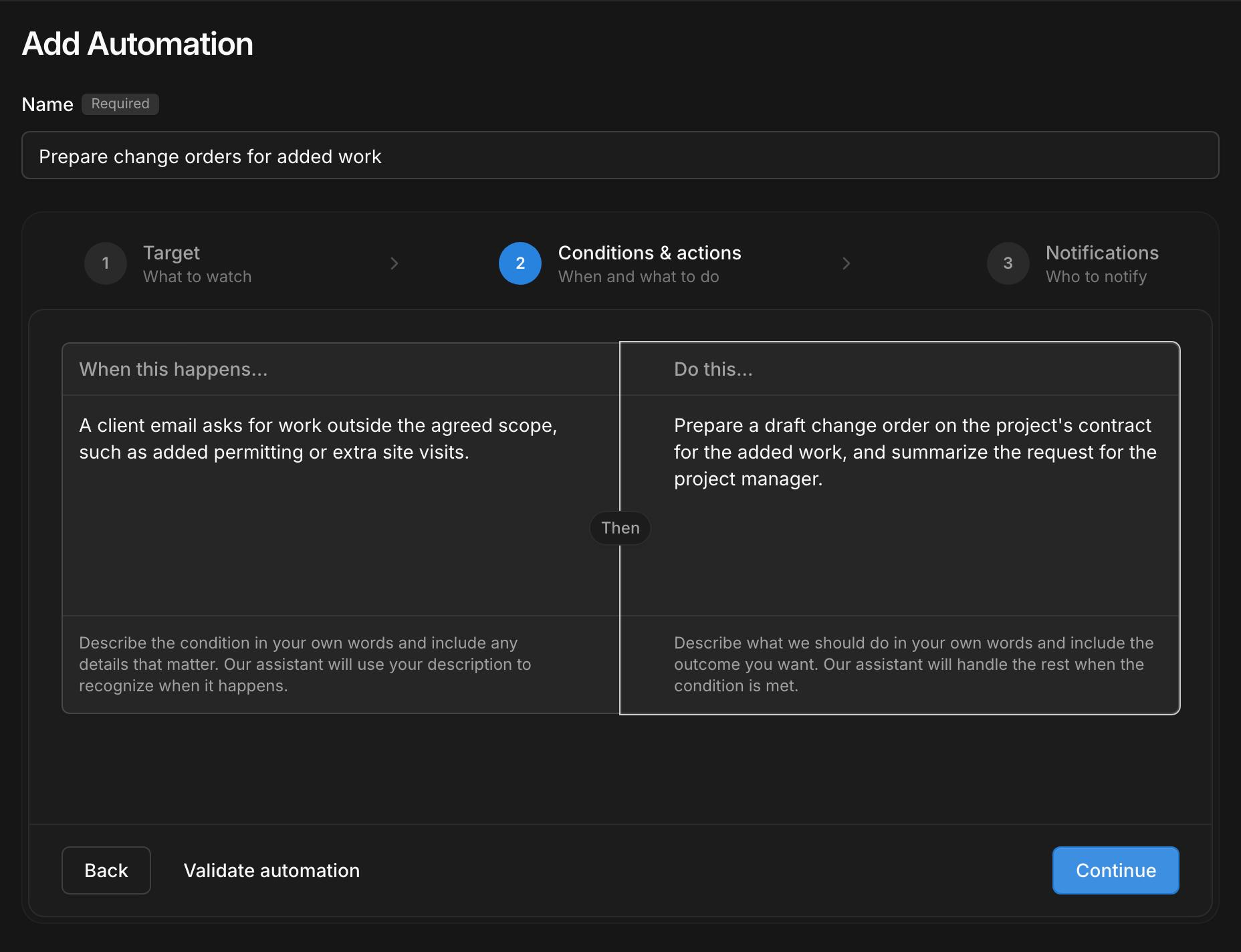Image resolution: width=1241 pixels, height=952 pixels.
Task: Edit the 'When this happens' condition text
Action: coord(341,505)
